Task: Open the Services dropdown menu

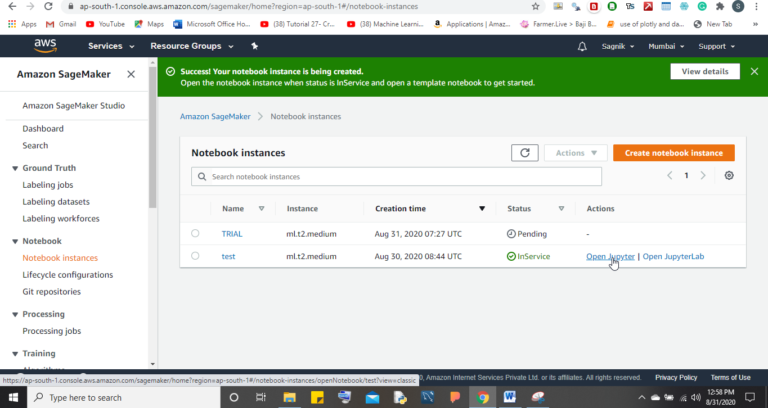Action: coord(111,46)
